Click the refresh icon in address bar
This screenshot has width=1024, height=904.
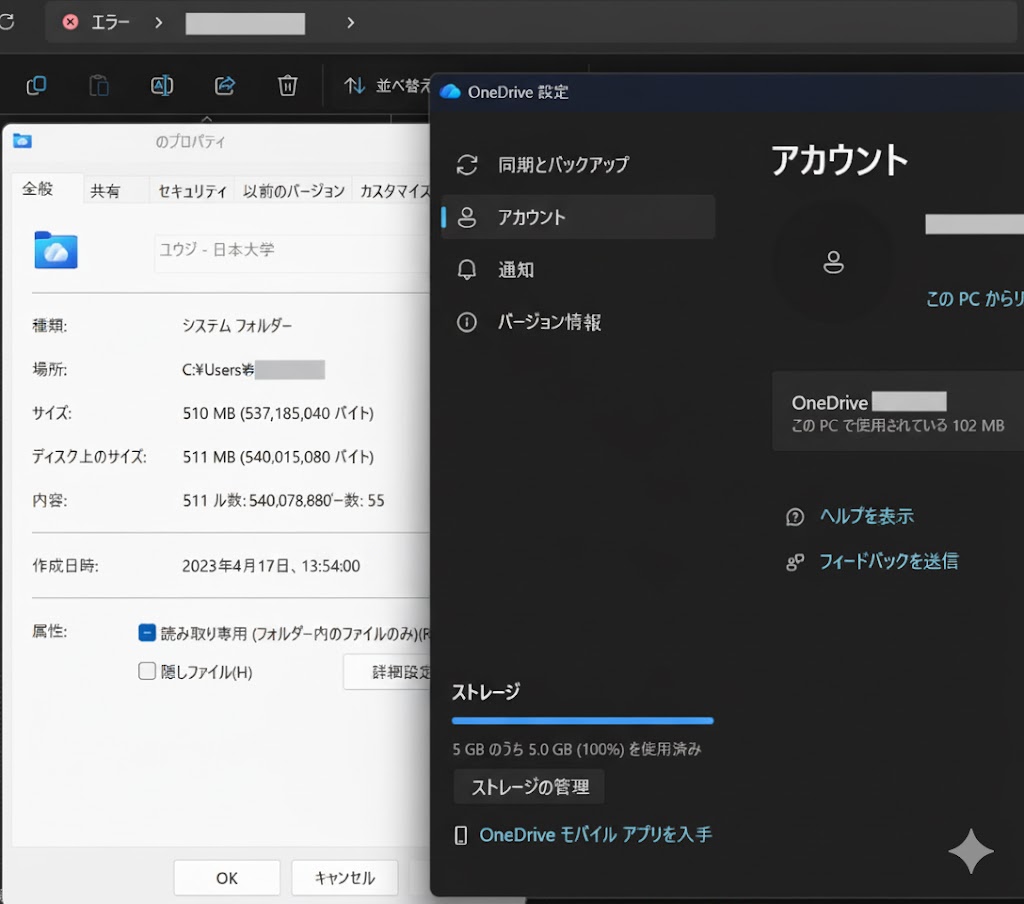(6, 22)
